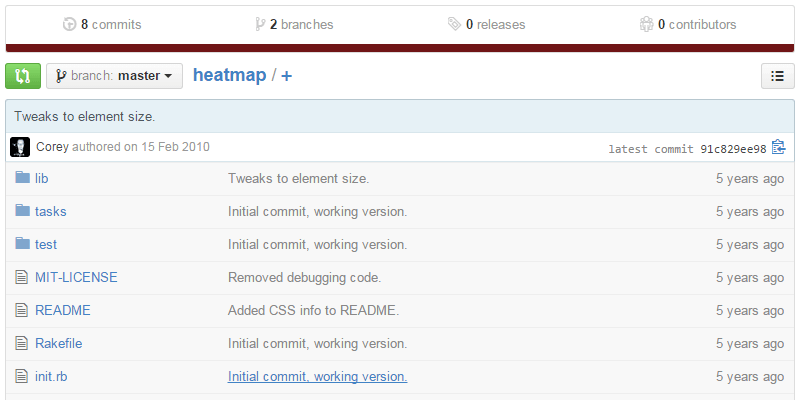Image resolution: width=800 pixels, height=400 pixels.
Task: Click the lib folder icon
Action: (x=22, y=179)
